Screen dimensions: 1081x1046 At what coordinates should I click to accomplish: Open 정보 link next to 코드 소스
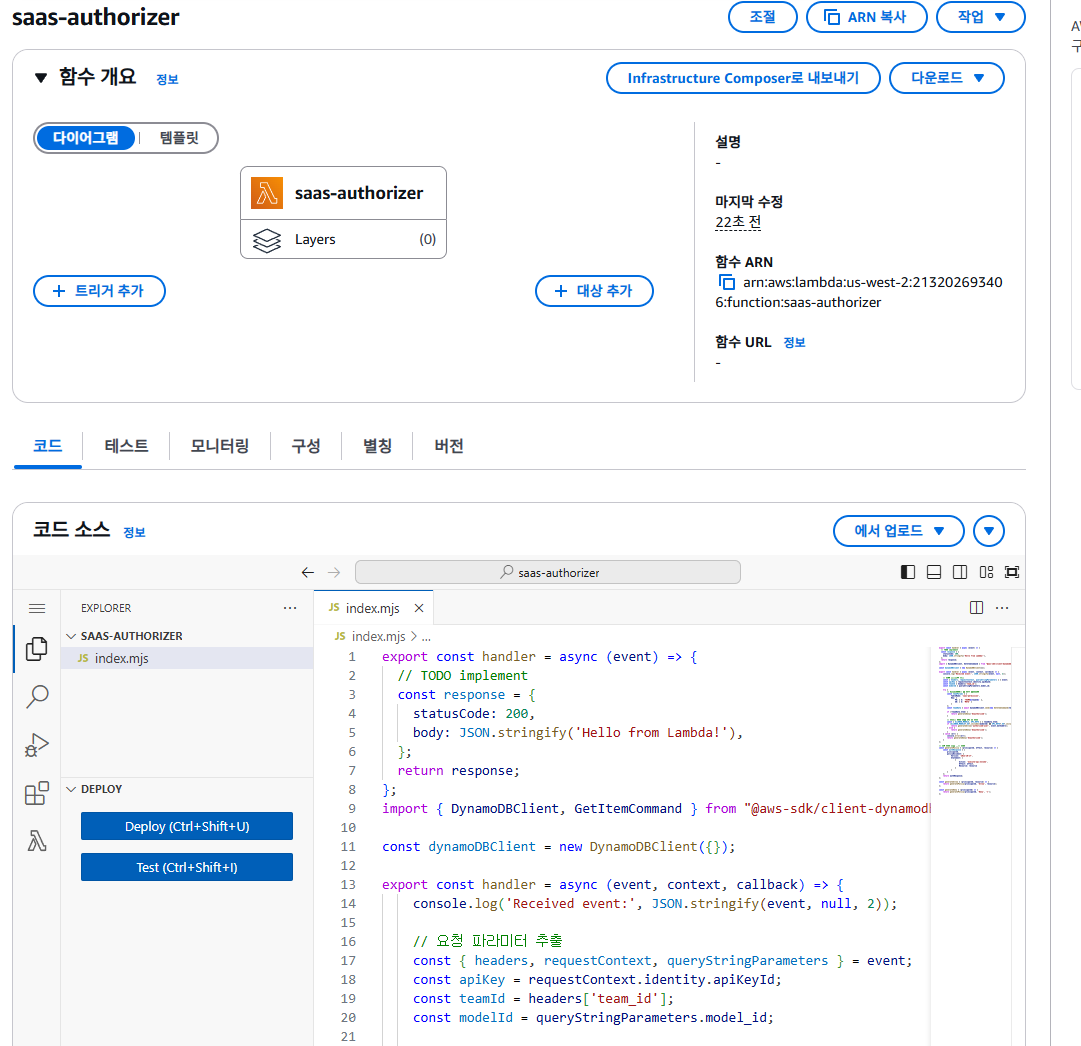pyautogui.click(x=134, y=532)
